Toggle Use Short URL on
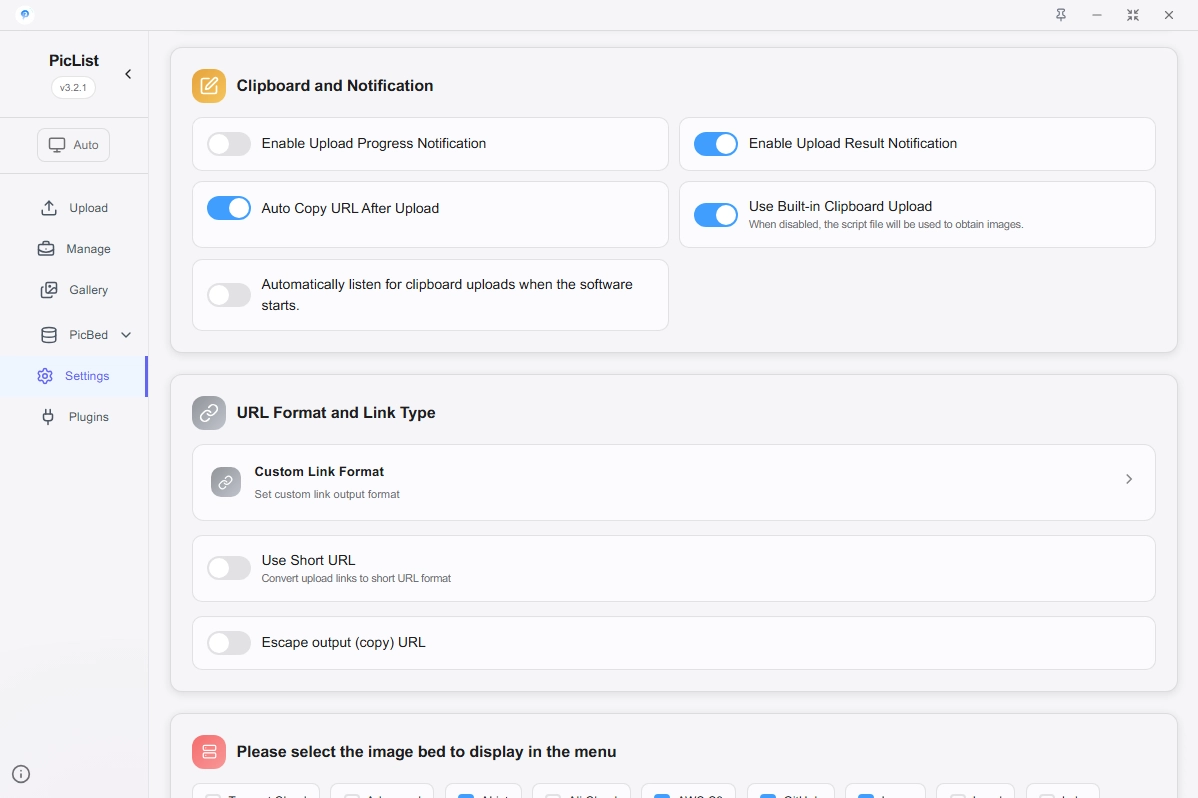 229,568
